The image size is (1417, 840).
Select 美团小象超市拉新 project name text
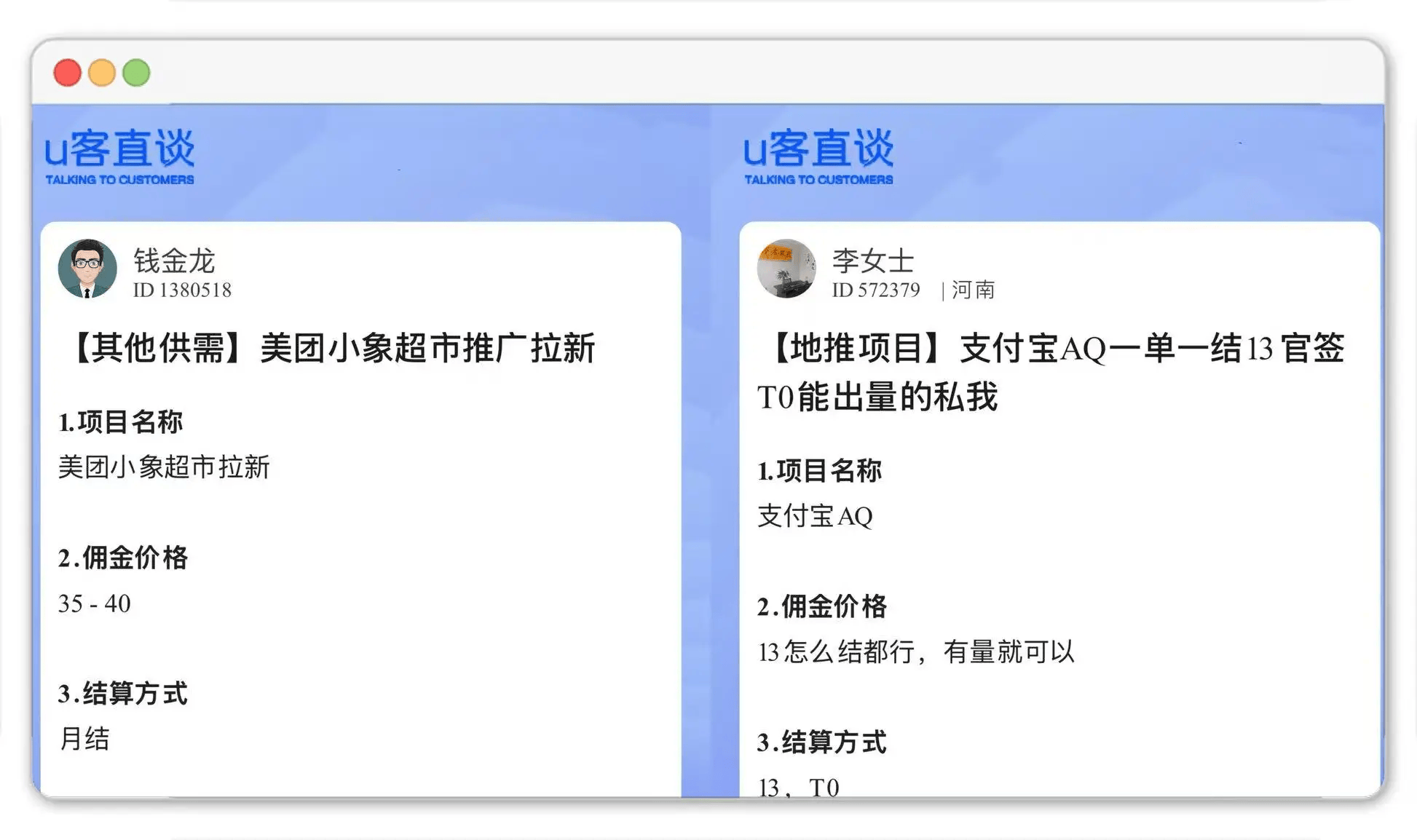click(164, 467)
